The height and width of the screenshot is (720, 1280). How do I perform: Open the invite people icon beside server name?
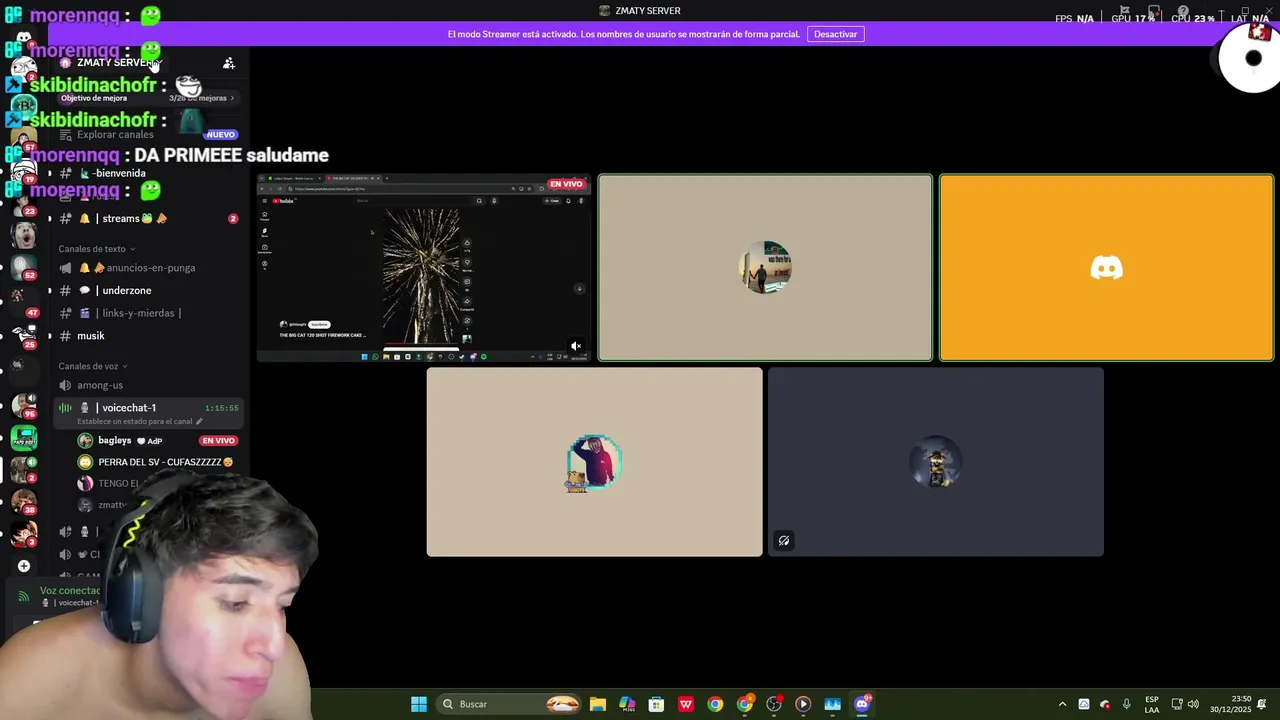click(229, 63)
